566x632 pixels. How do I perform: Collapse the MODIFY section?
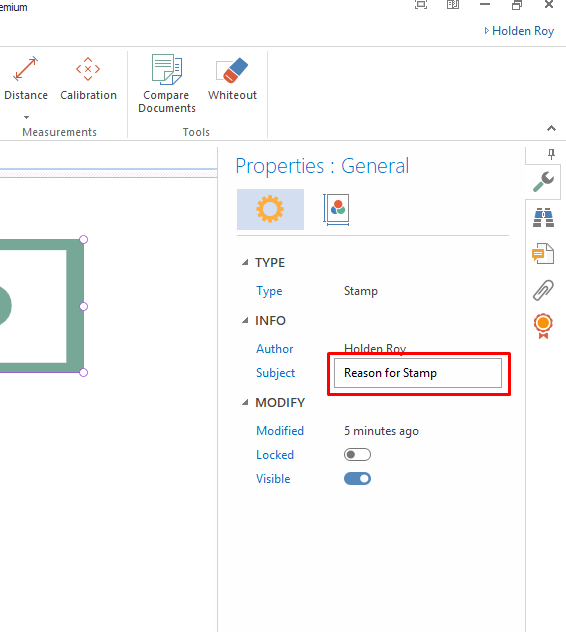(x=245, y=403)
